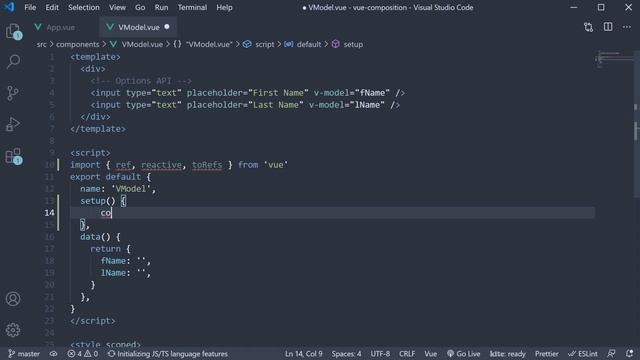Open the notifications bell
The height and width of the screenshot is (360, 640).
tap(629, 353)
